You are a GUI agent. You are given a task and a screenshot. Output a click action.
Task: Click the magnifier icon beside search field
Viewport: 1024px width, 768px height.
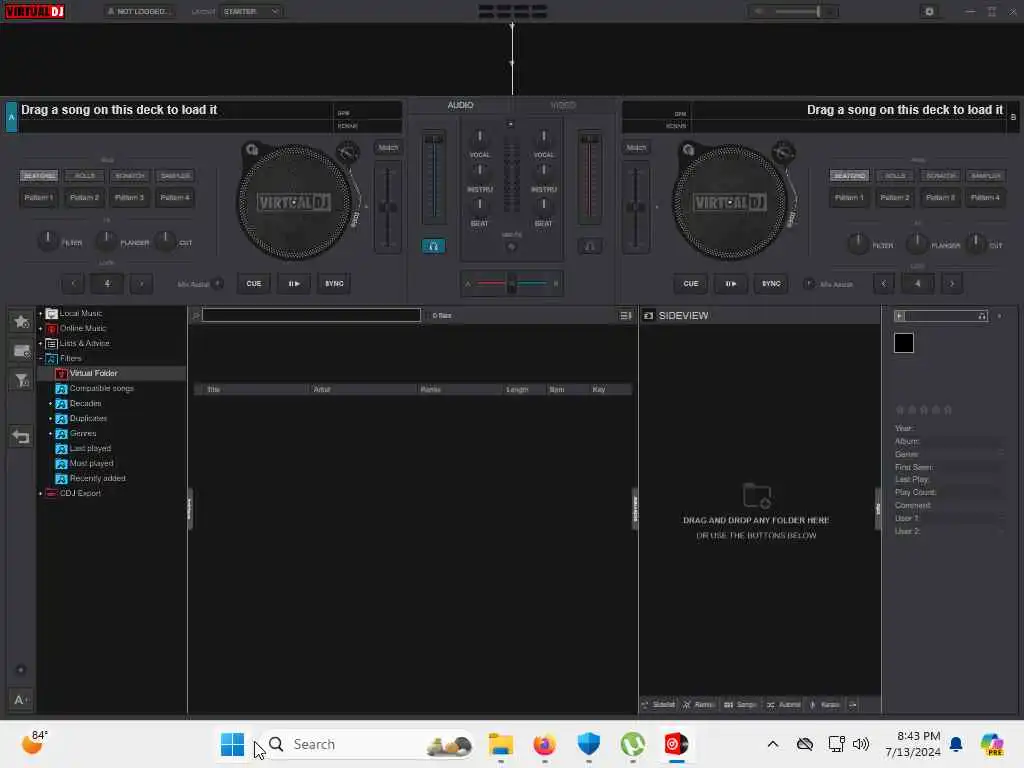pos(195,315)
